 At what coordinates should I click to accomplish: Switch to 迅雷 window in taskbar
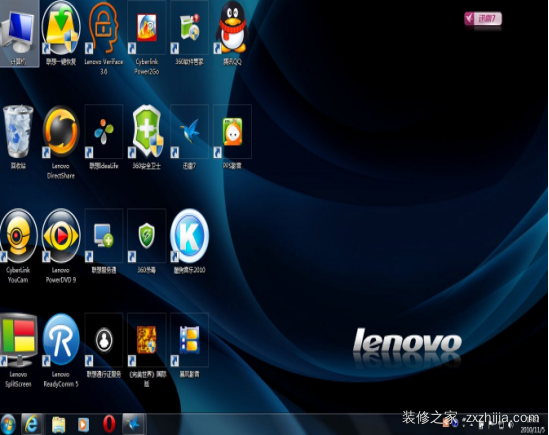pos(134,424)
